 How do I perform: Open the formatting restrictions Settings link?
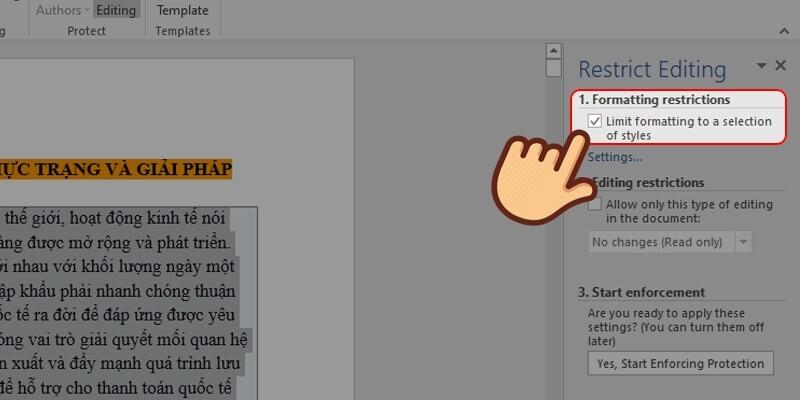coord(615,157)
